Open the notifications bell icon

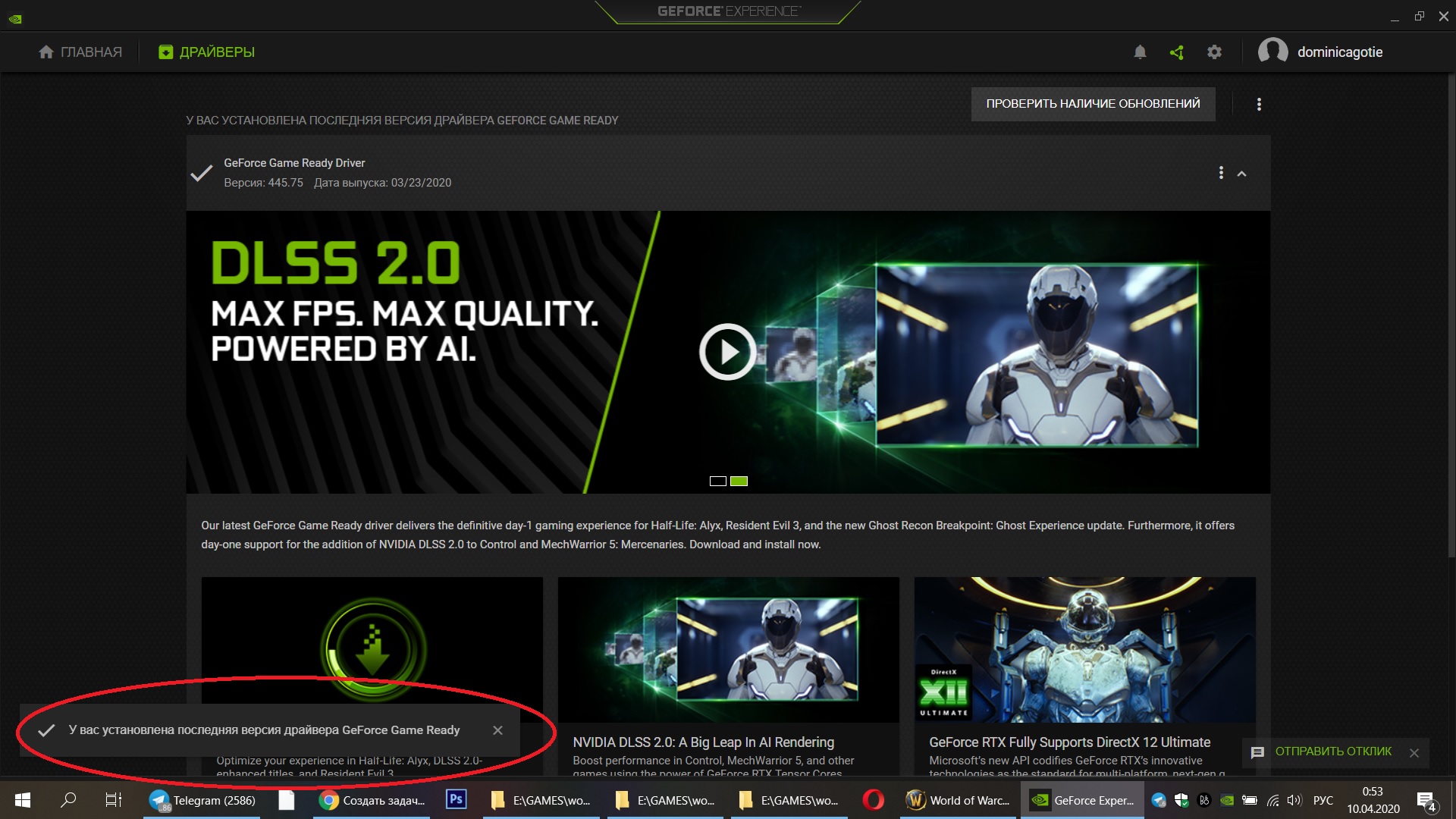[1140, 52]
